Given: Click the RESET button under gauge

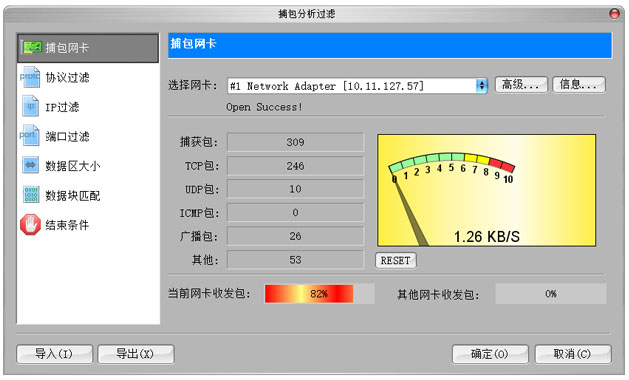Looking at the screenshot, I should click(x=396, y=260).
